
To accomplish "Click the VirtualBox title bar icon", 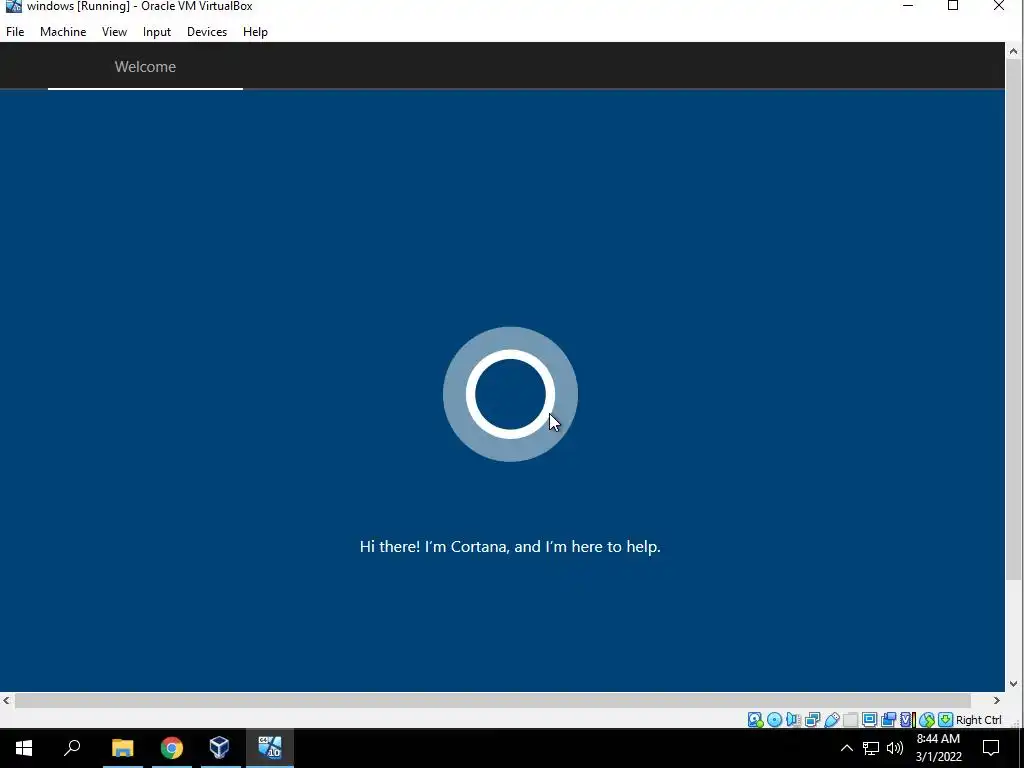I will point(13,6).
